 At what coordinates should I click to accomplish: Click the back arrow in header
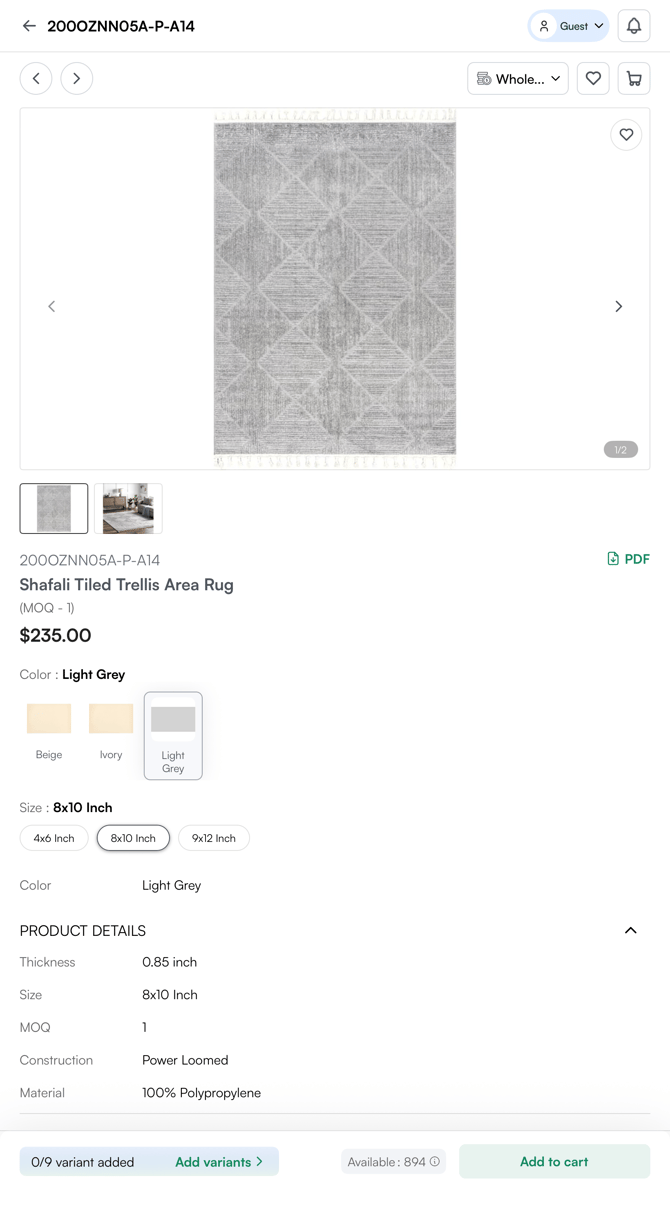pyautogui.click(x=29, y=26)
